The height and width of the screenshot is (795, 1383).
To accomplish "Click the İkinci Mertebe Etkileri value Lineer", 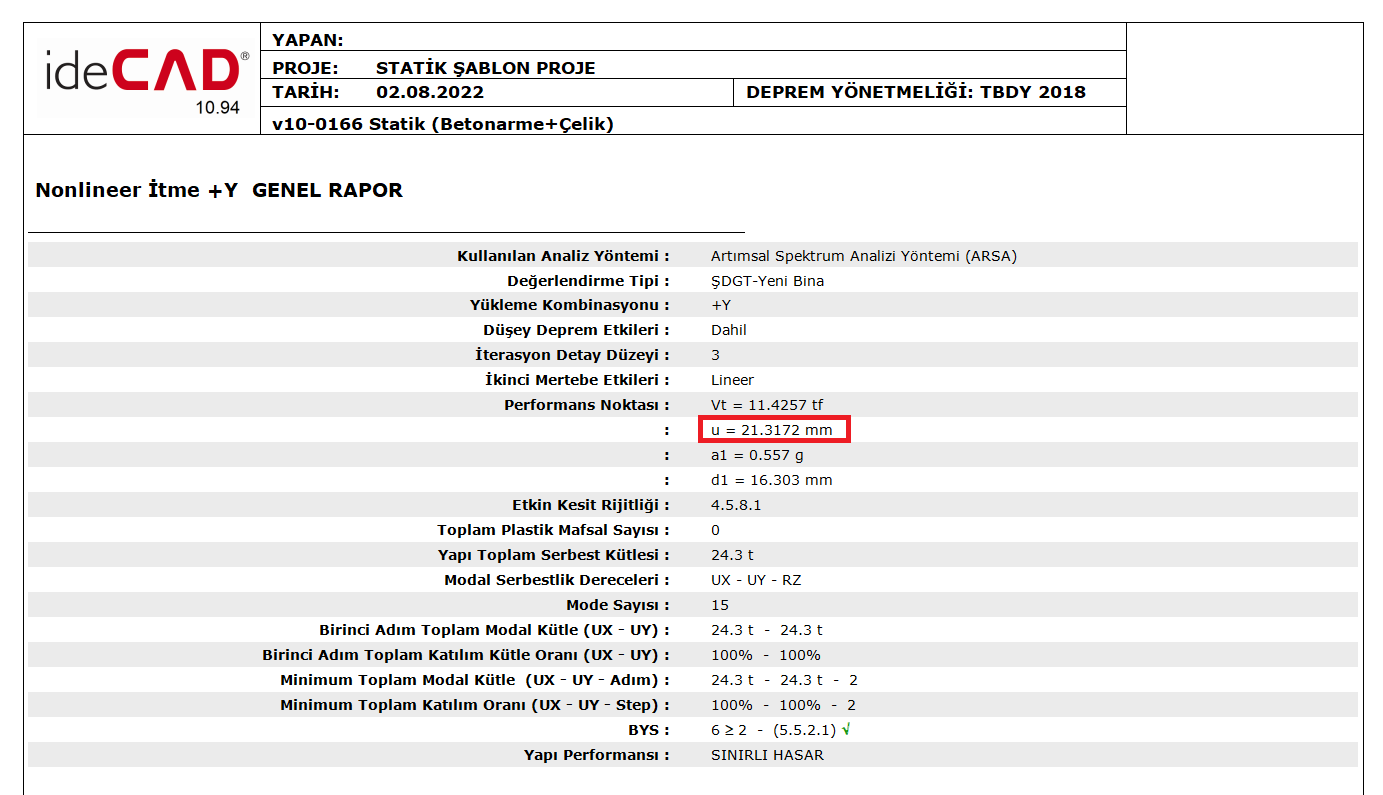I will (x=732, y=380).
